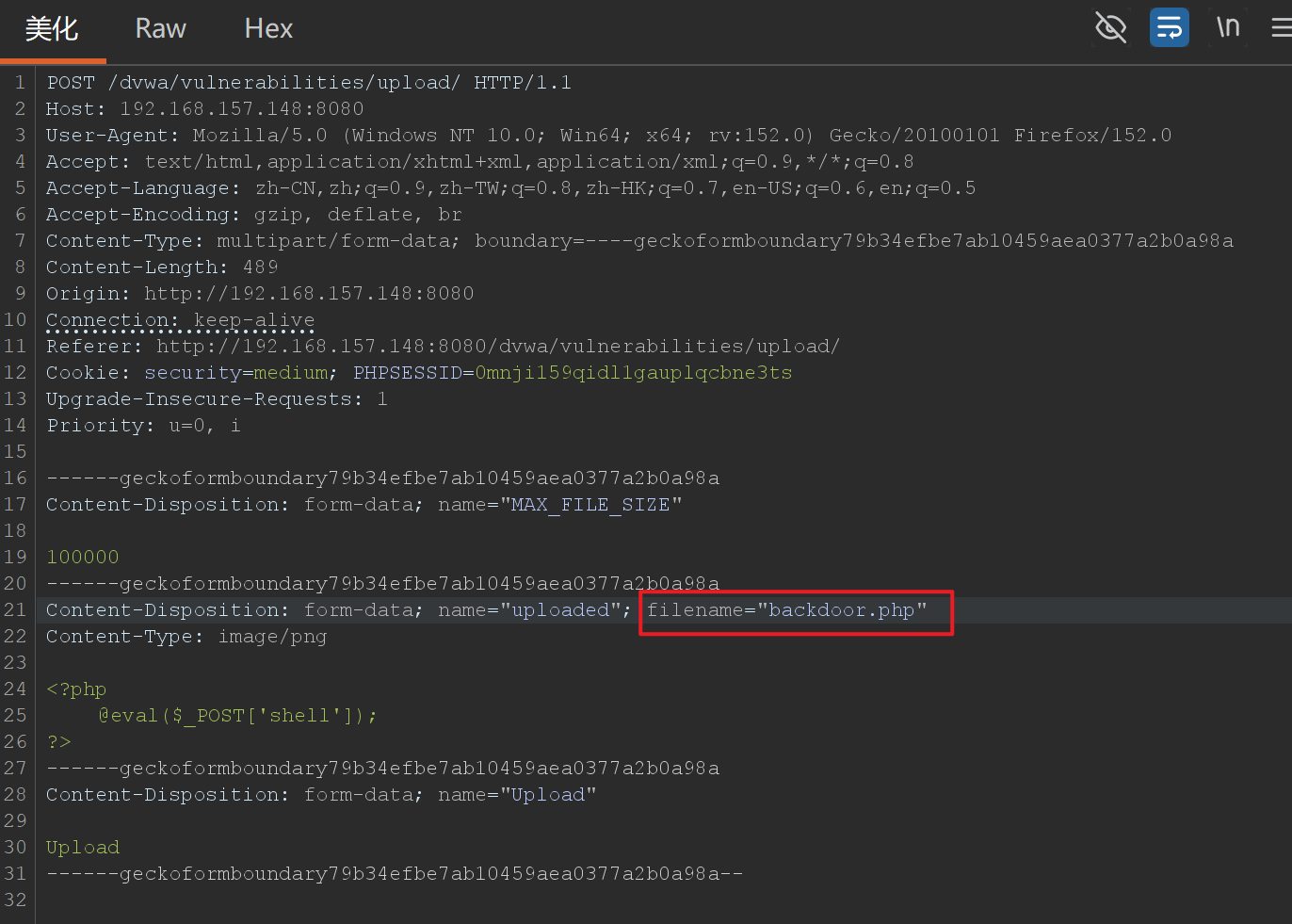Click the Origin header line
The image size is (1292, 924).
[x=260, y=294]
